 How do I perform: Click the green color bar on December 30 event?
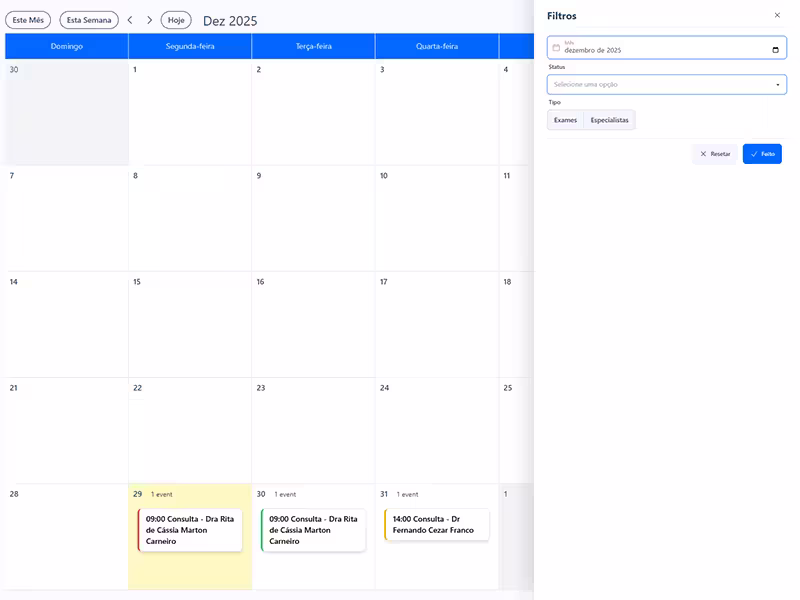pos(263,527)
